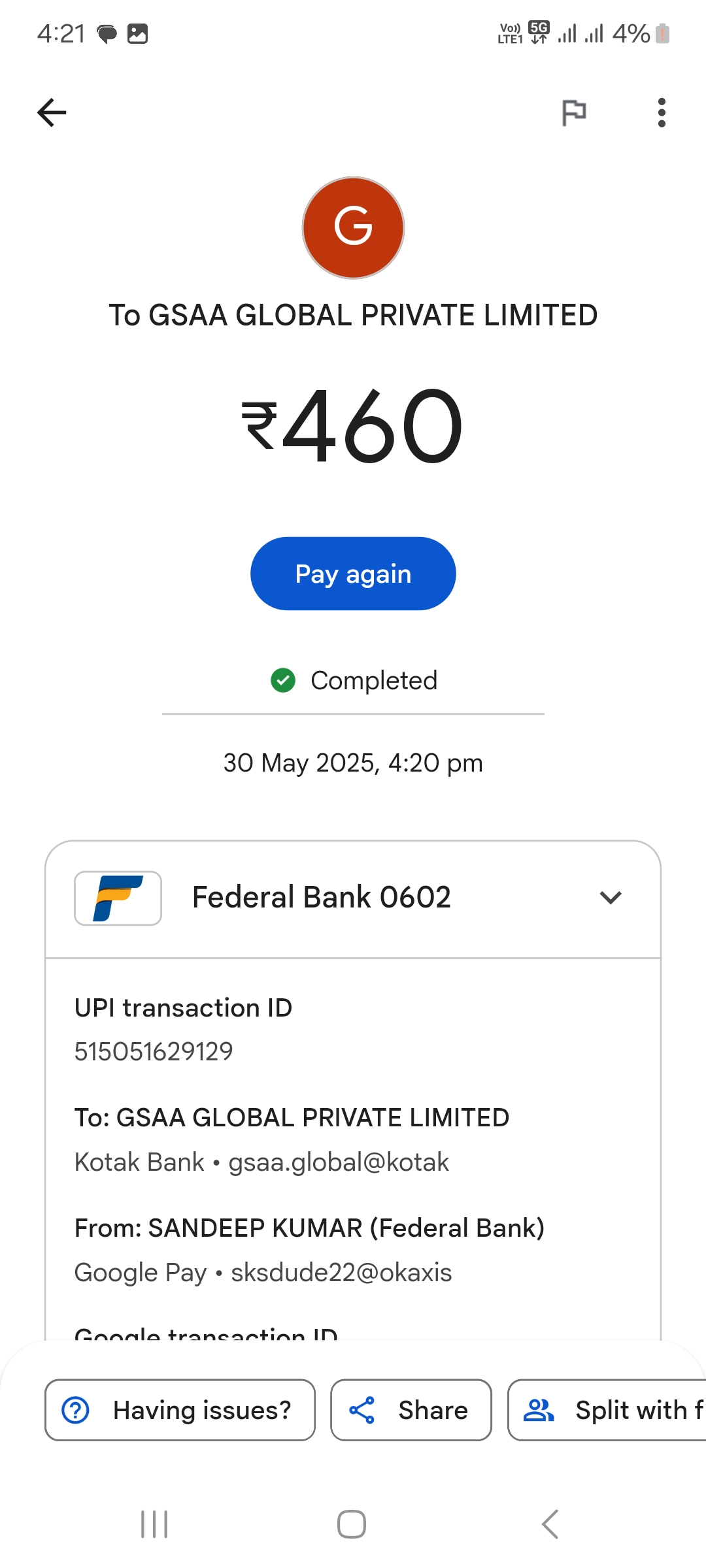Tap the split group people icon
Screen dimensions: 706x1568
[x=539, y=1410]
